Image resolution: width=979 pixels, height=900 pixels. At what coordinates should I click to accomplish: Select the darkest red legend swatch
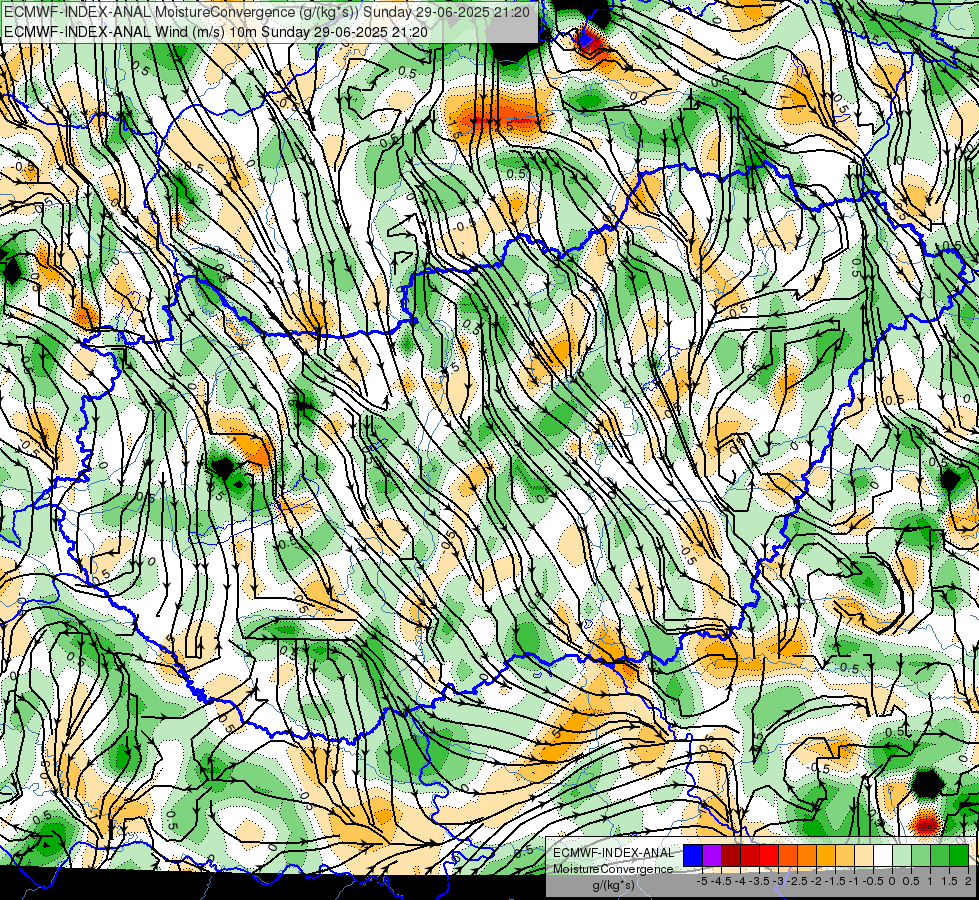[x=731, y=855]
